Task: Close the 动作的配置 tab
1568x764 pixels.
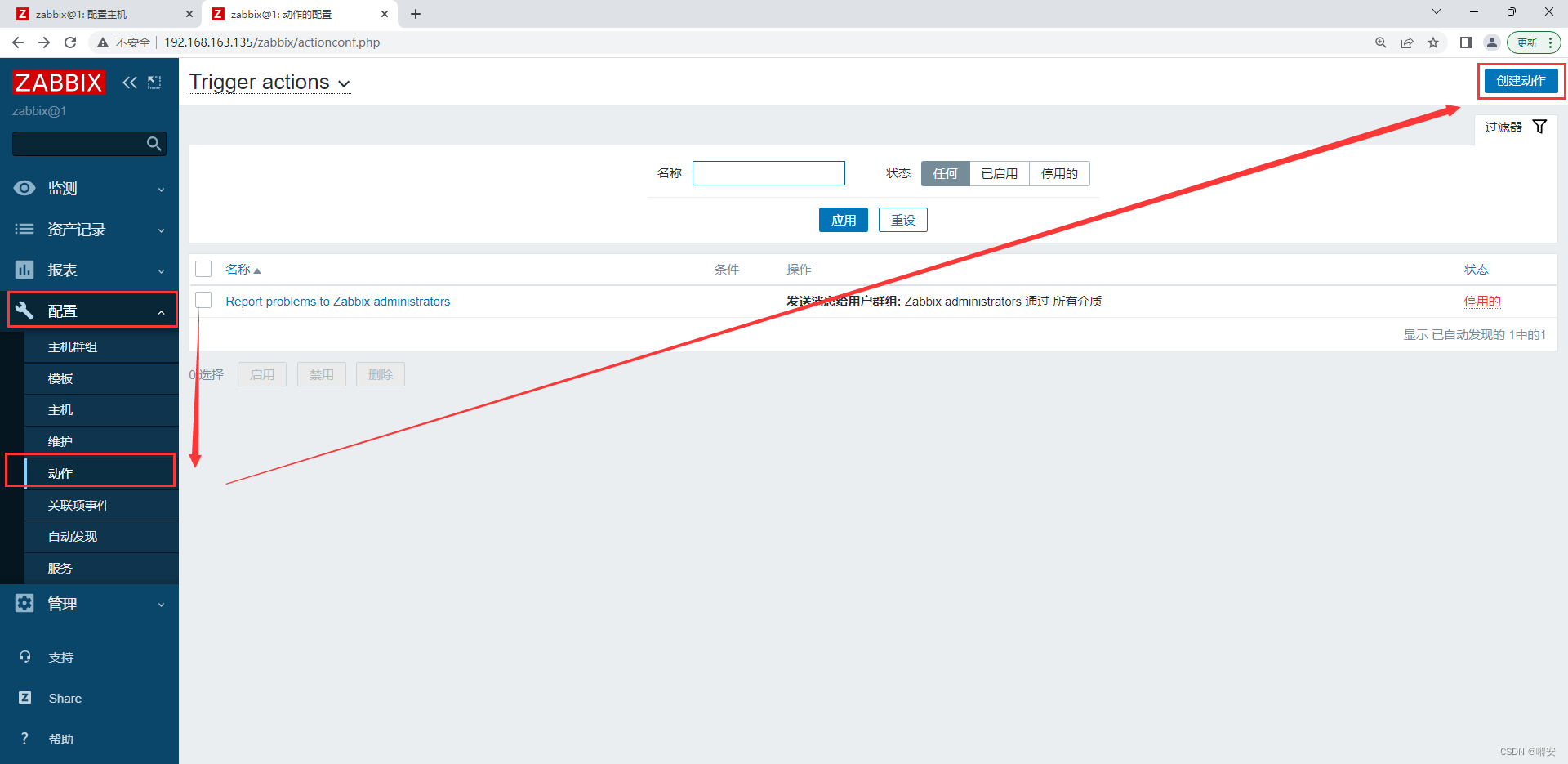Action: click(x=385, y=14)
